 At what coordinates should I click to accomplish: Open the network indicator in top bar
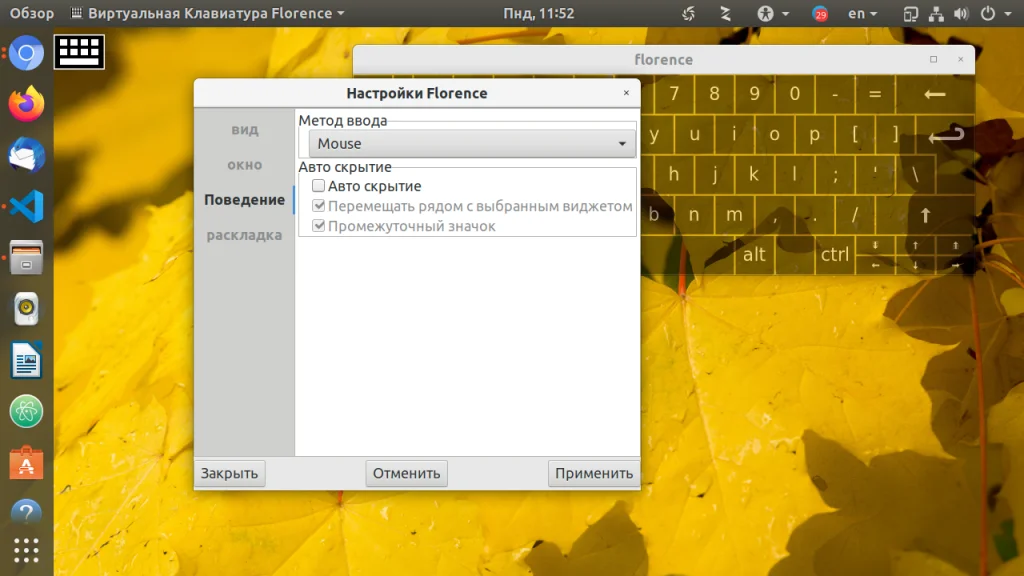tap(936, 13)
